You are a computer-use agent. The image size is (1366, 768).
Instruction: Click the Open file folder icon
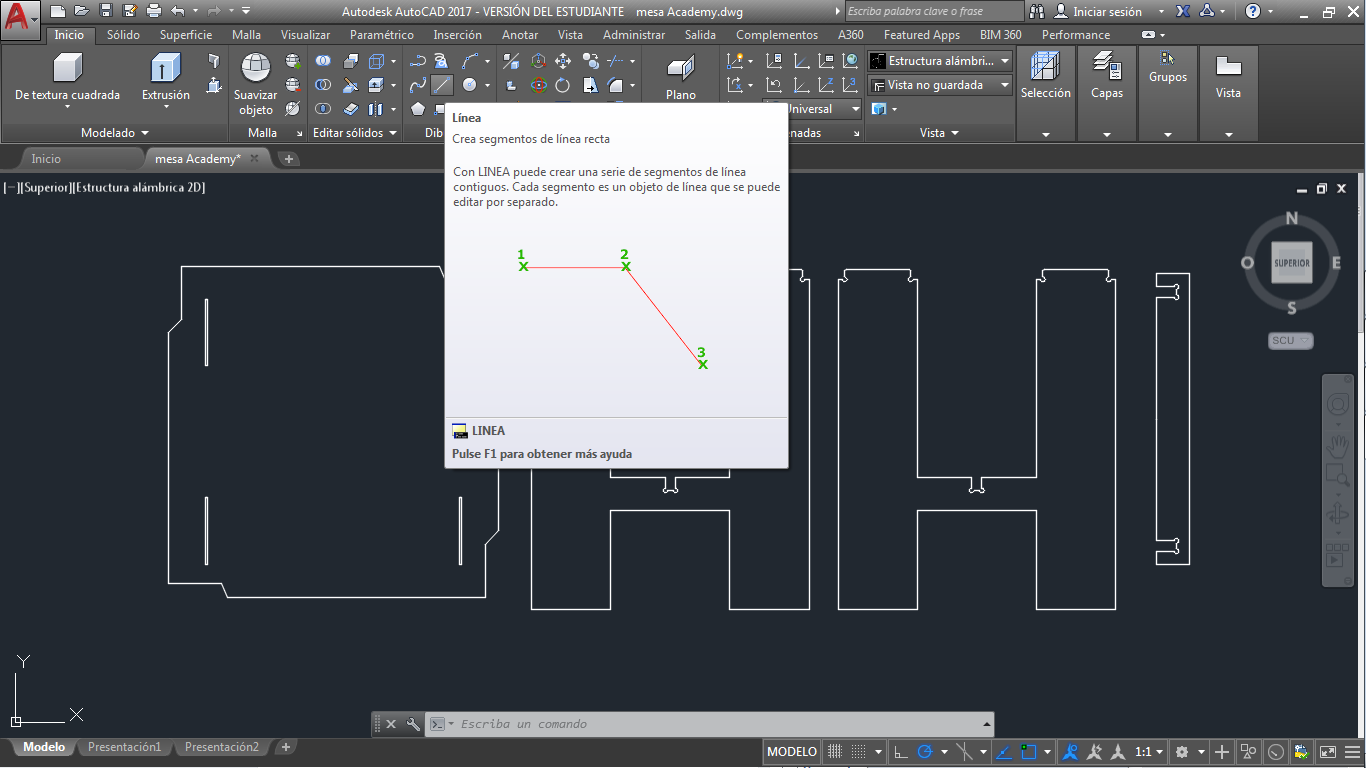[x=81, y=11]
